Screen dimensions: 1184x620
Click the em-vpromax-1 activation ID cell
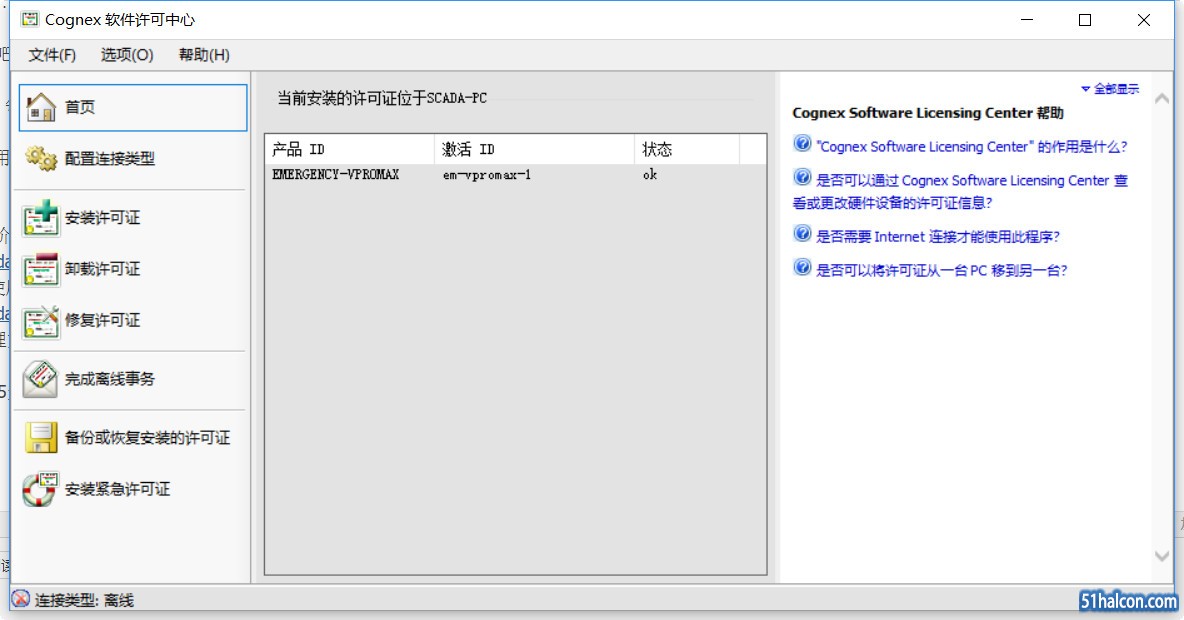coord(487,174)
